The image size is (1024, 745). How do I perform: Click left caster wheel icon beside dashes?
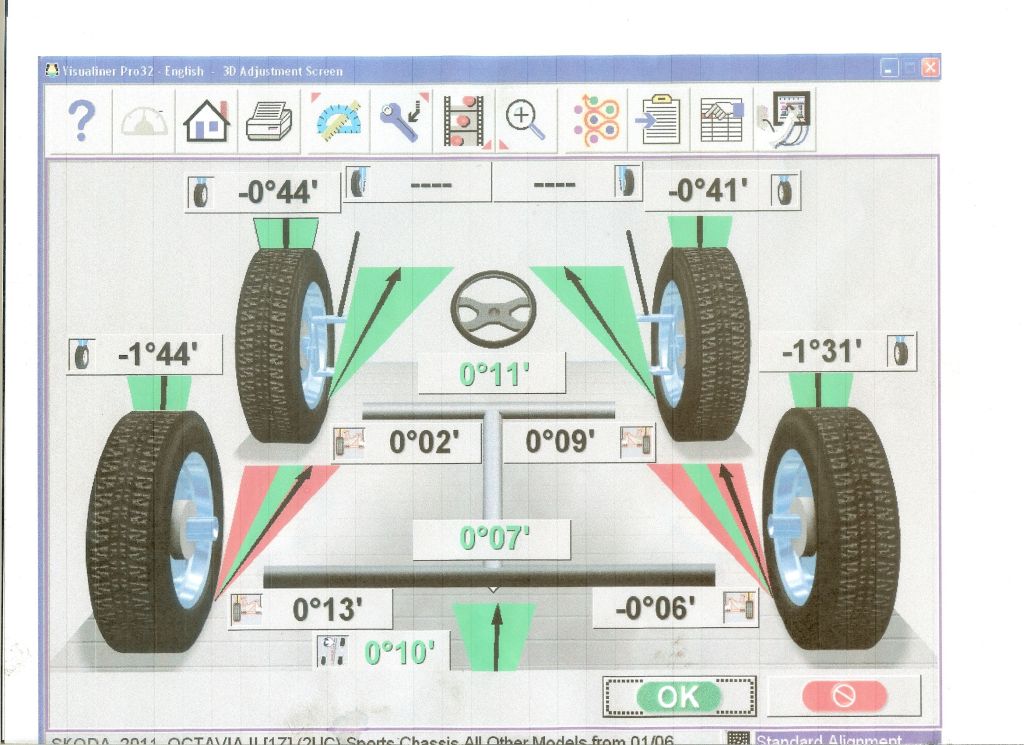click(358, 183)
